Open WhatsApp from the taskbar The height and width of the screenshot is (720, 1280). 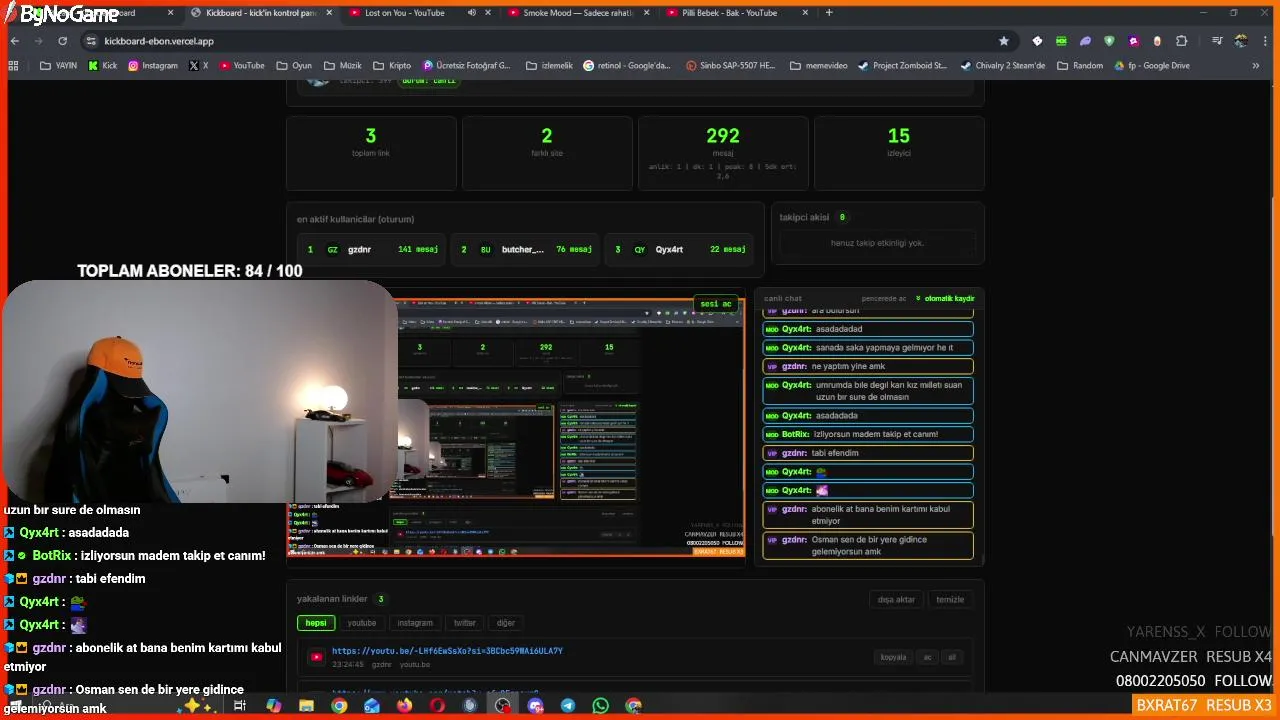[600, 705]
